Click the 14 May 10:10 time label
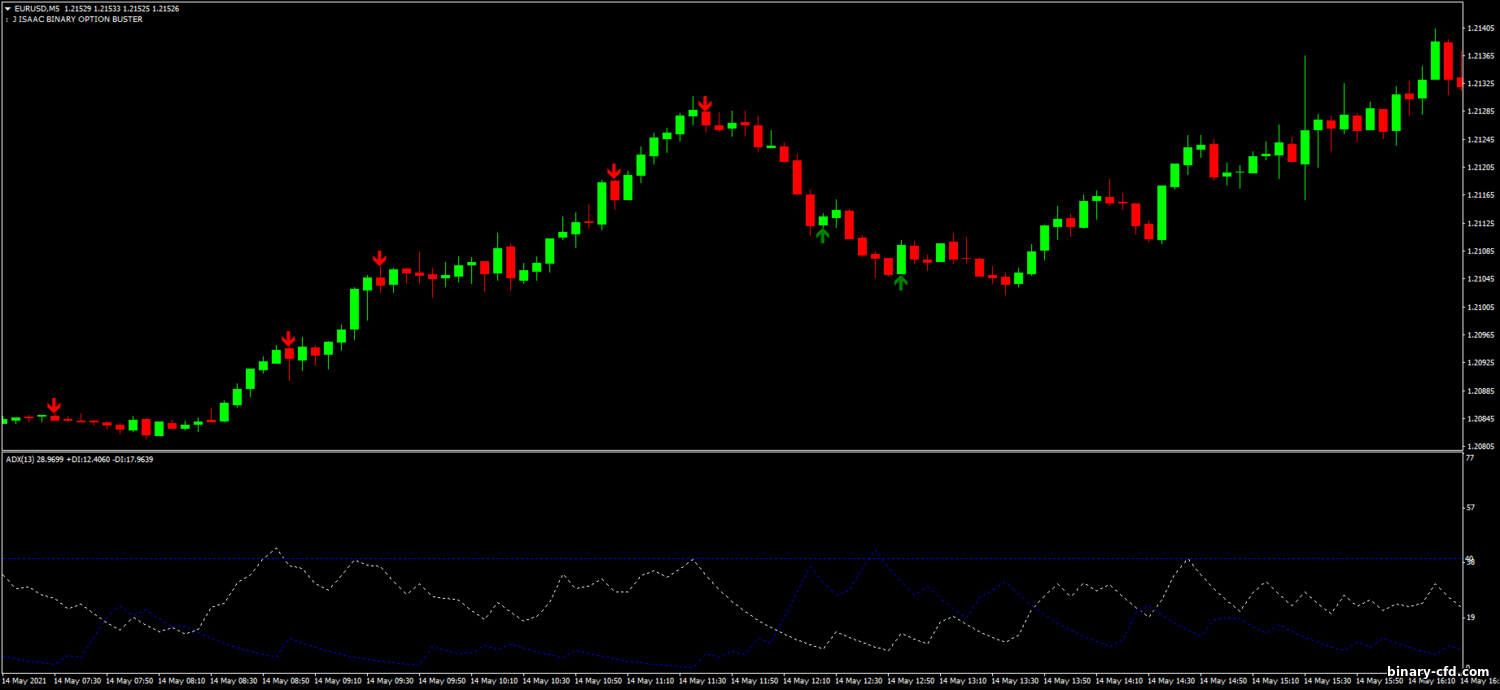The width and height of the screenshot is (1500, 690). tap(494, 681)
